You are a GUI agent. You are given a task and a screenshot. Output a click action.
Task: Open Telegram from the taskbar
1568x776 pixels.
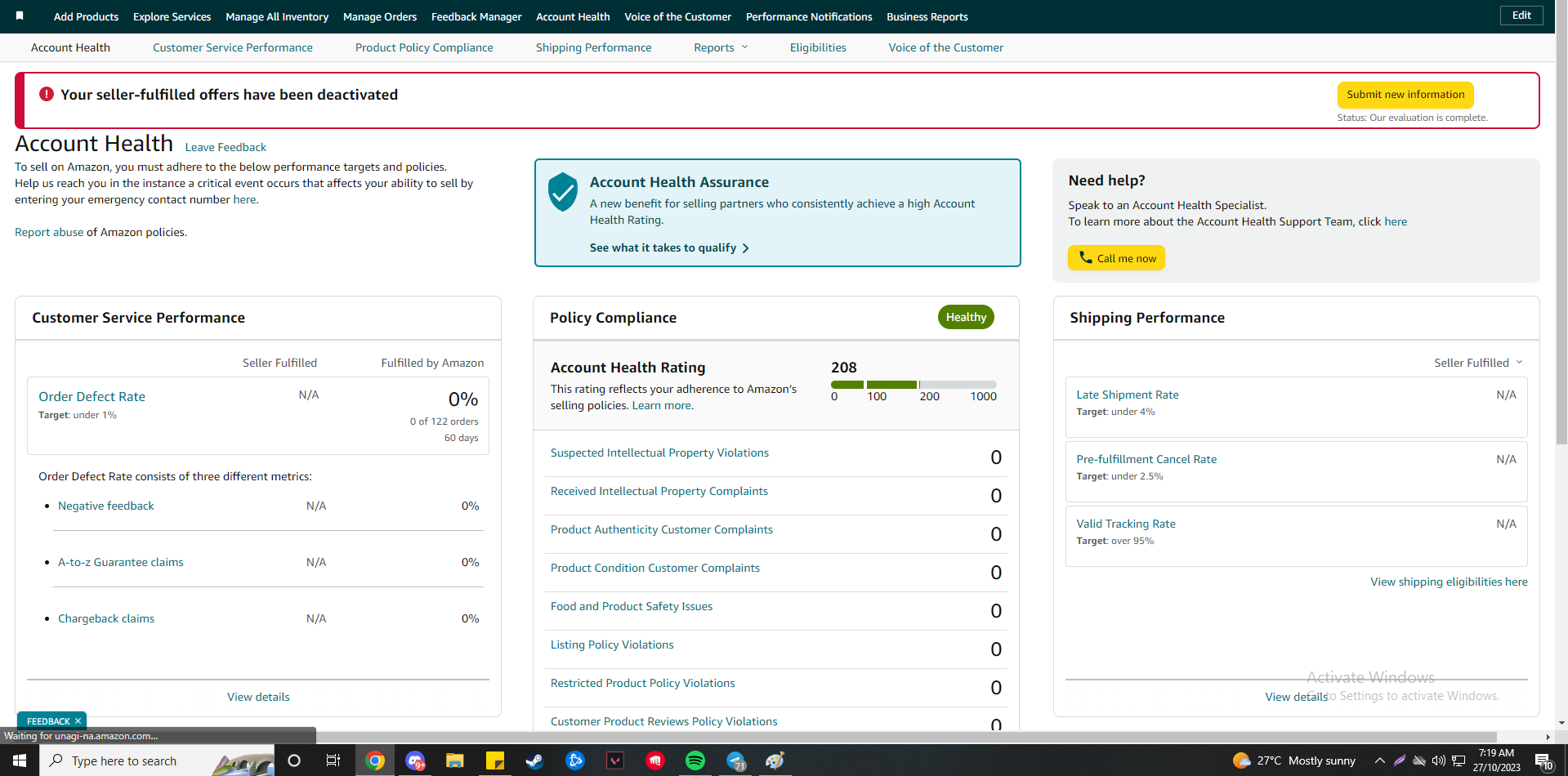point(735,760)
